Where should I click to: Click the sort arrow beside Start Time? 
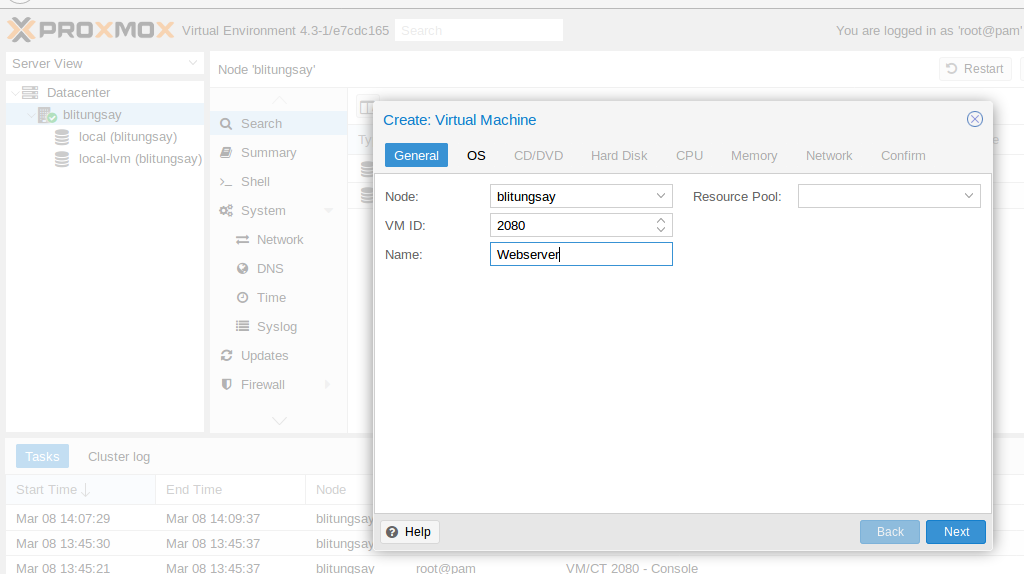(86, 490)
